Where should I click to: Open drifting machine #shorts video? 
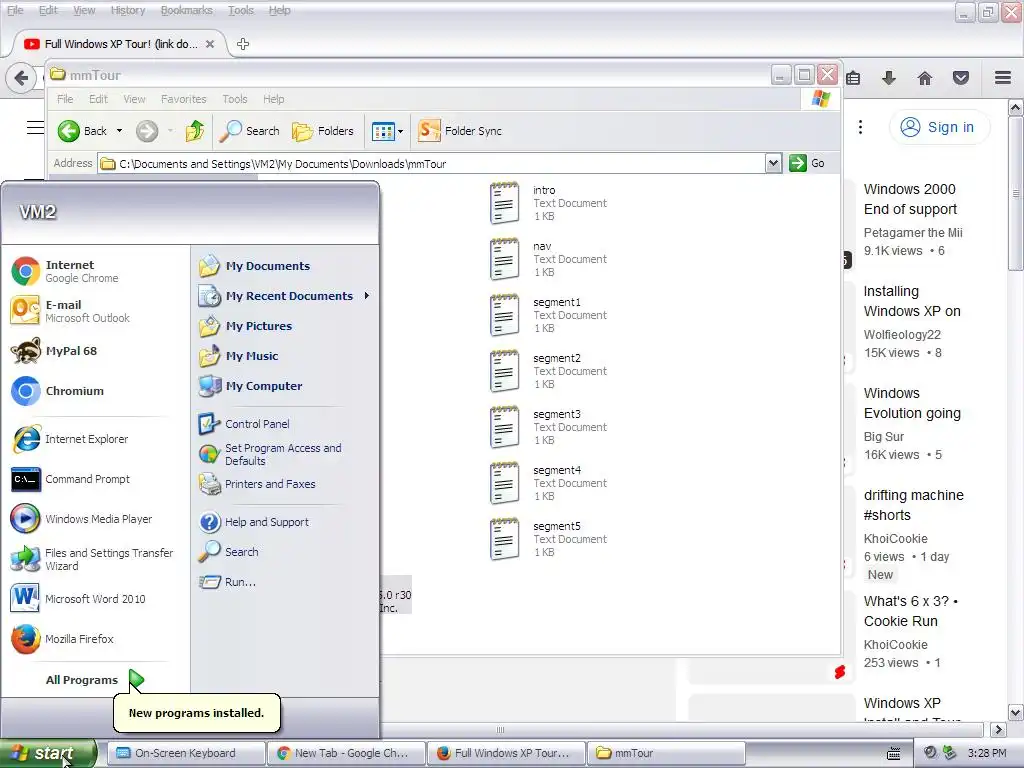pos(914,505)
